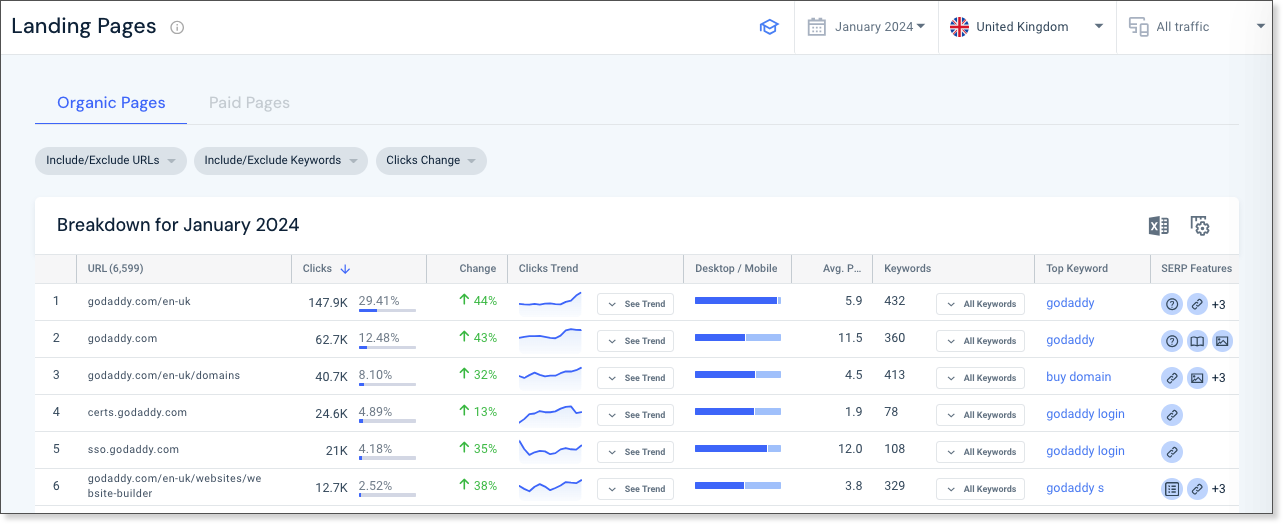
Task: Open Include/Exclude Keywords filter
Action: pyautogui.click(x=281, y=161)
